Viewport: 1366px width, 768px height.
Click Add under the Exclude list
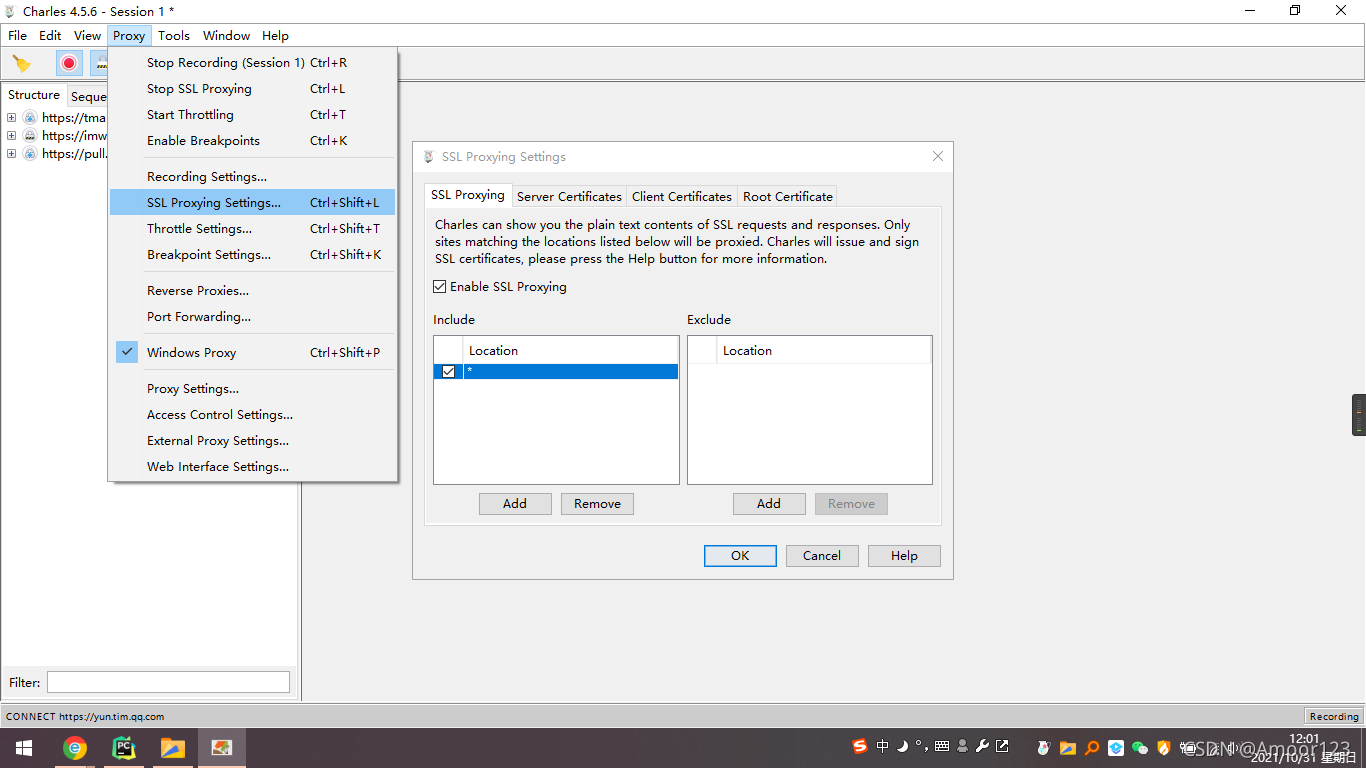[x=769, y=504]
